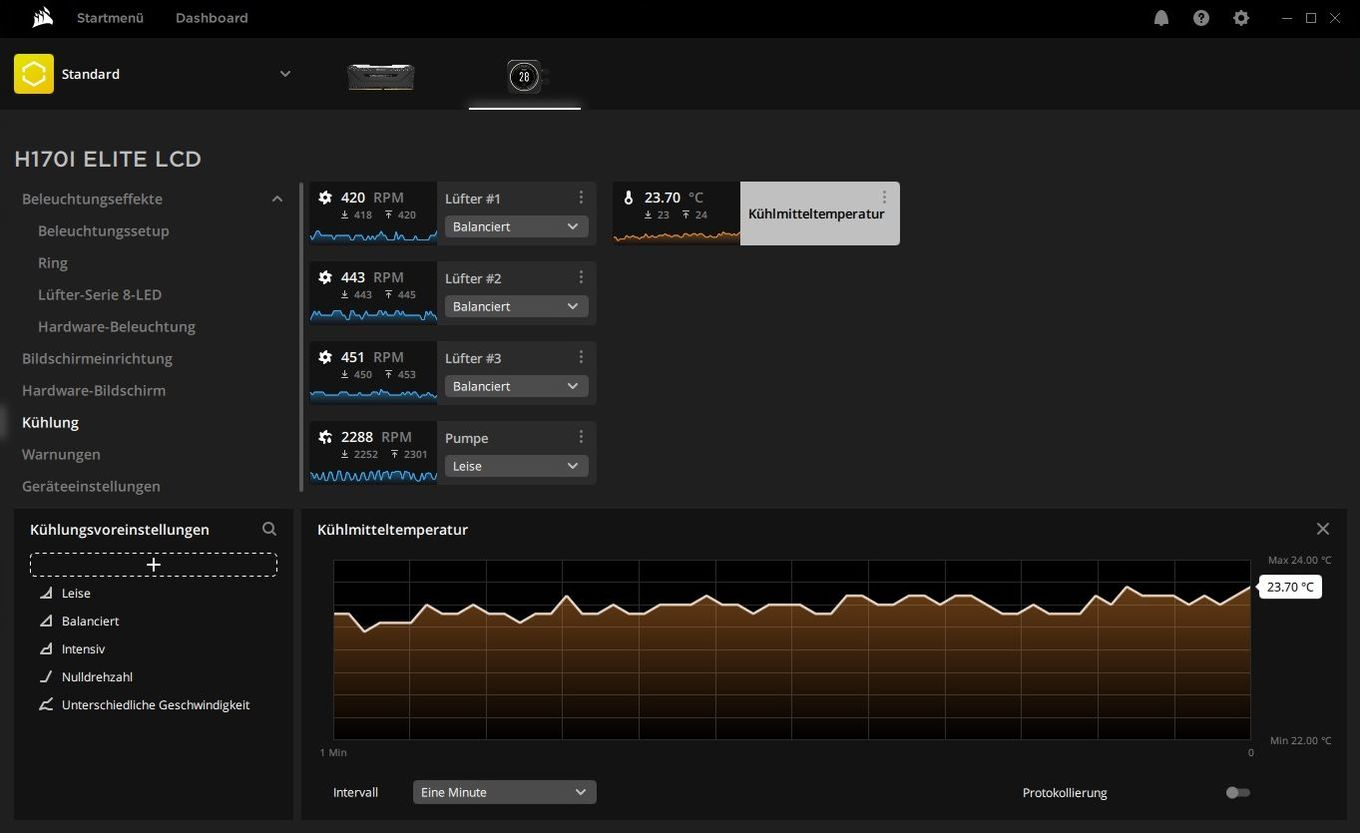The height and width of the screenshot is (833, 1360).
Task: Open Hardware-Beleuchtung
Action: (x=116, y=327)
